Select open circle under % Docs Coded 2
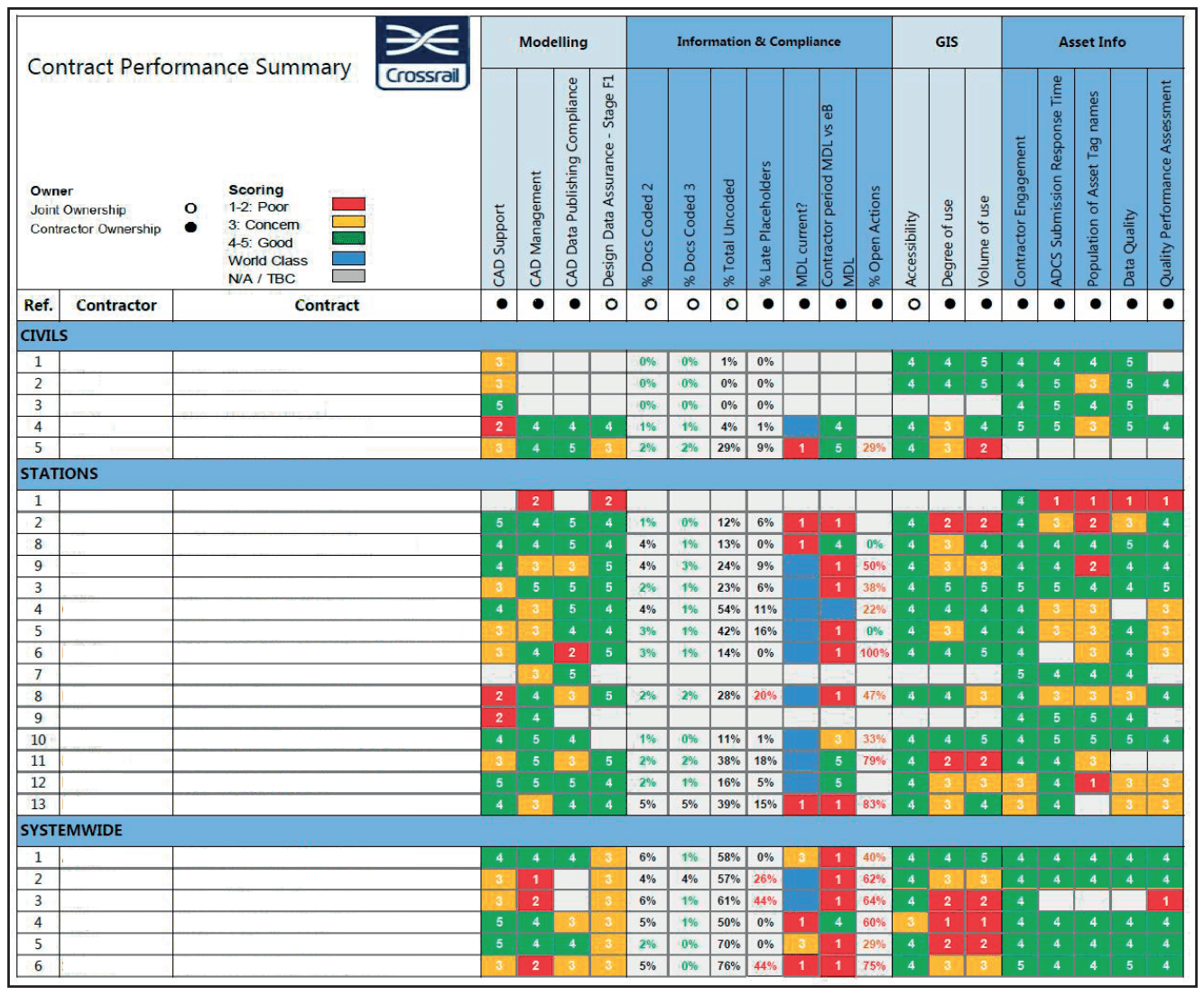The image size is (1204, 996). tap(650, 304)
